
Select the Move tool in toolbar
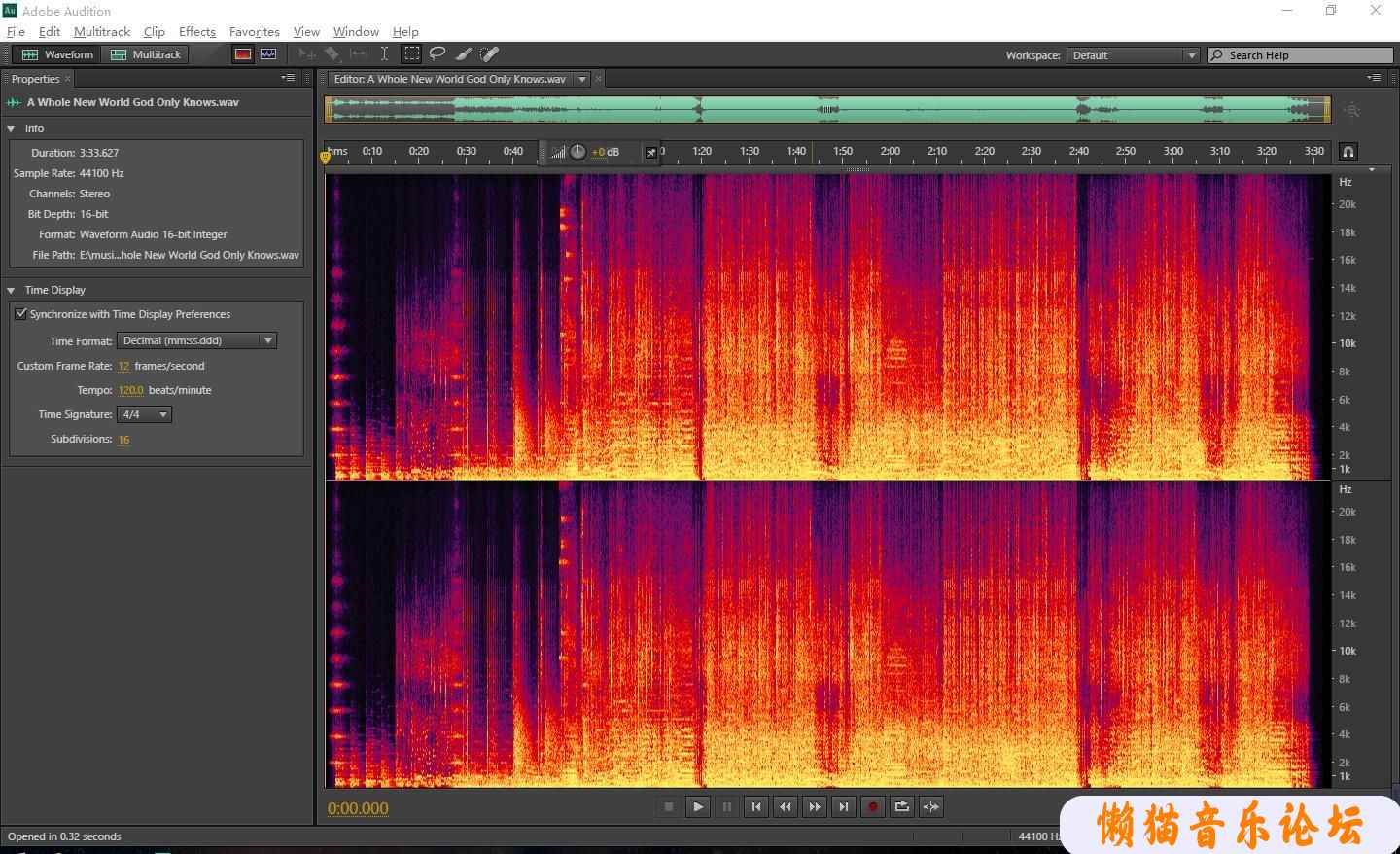307,54
